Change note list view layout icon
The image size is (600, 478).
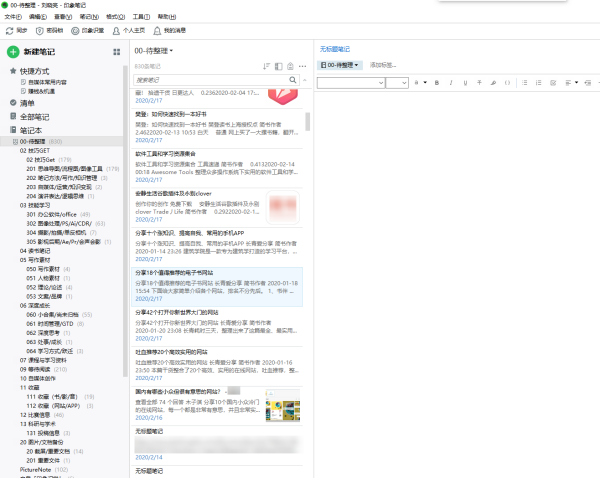coord(279,66)
